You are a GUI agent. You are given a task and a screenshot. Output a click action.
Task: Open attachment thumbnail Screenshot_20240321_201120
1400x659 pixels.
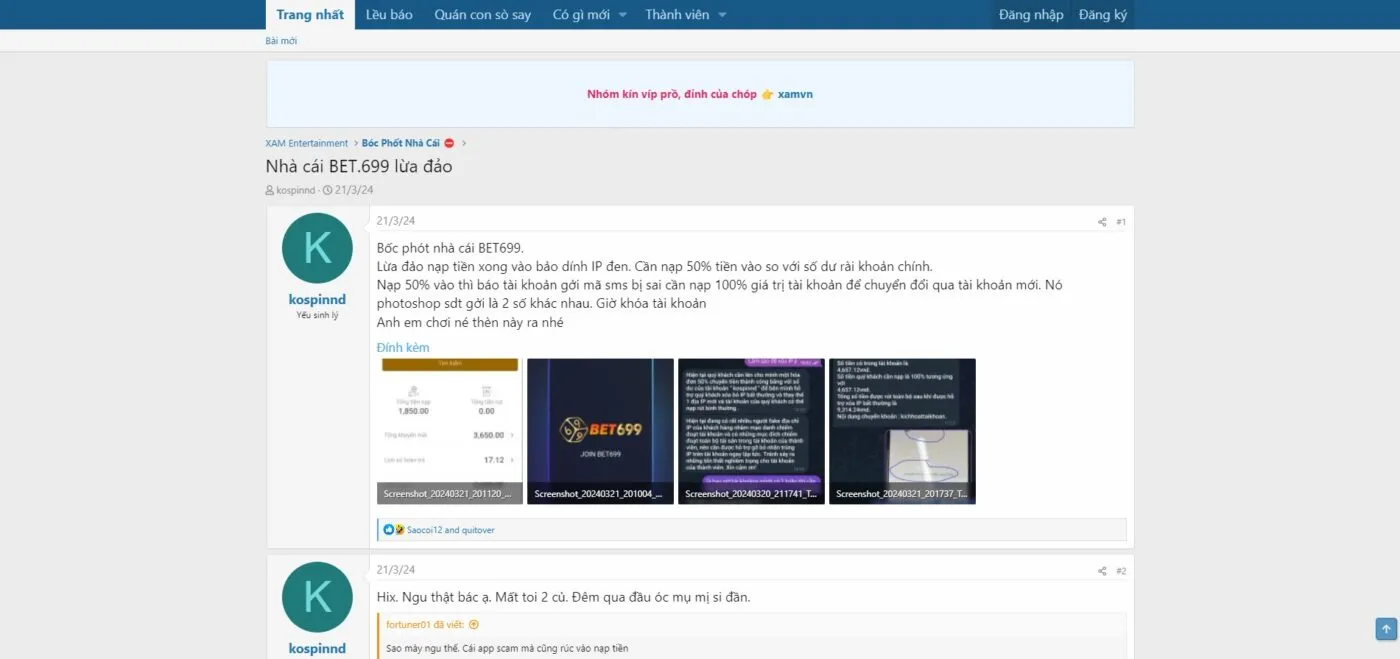point(450,431)
